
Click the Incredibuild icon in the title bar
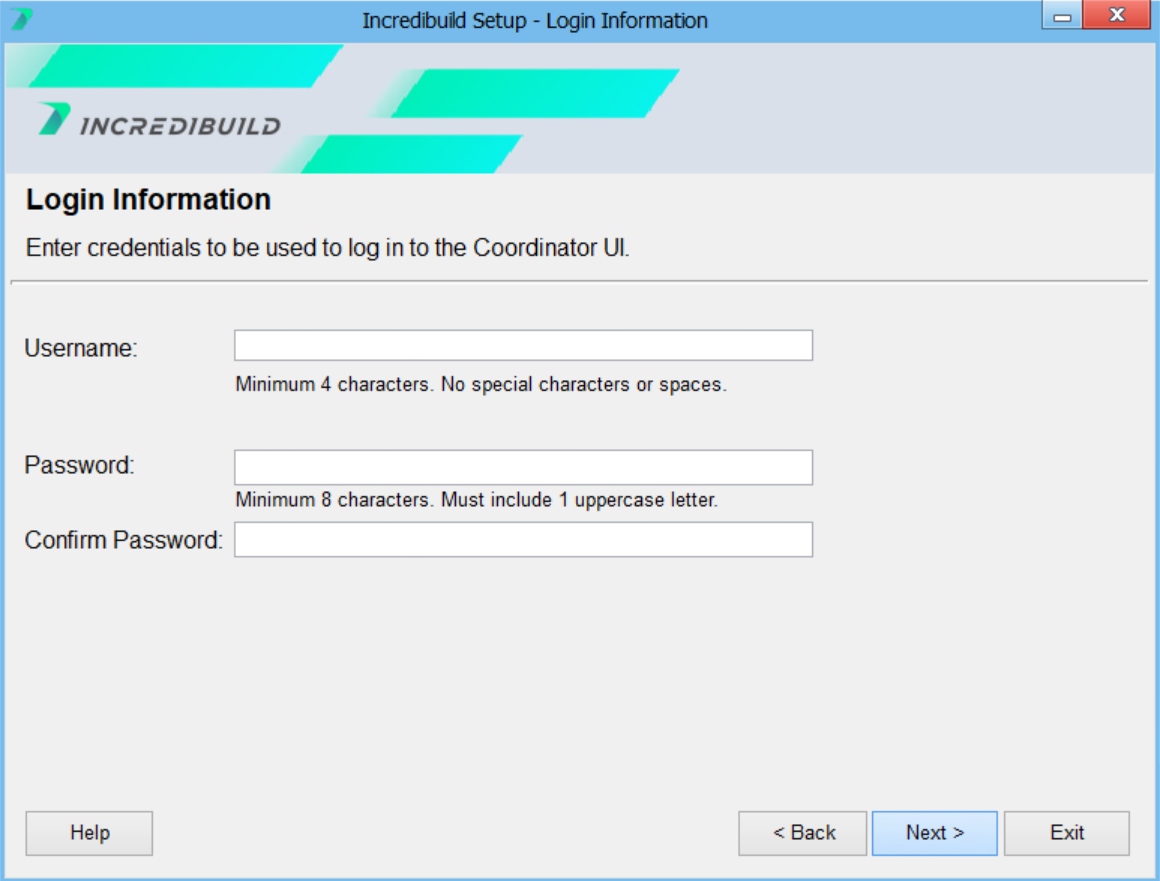(21, 19)
